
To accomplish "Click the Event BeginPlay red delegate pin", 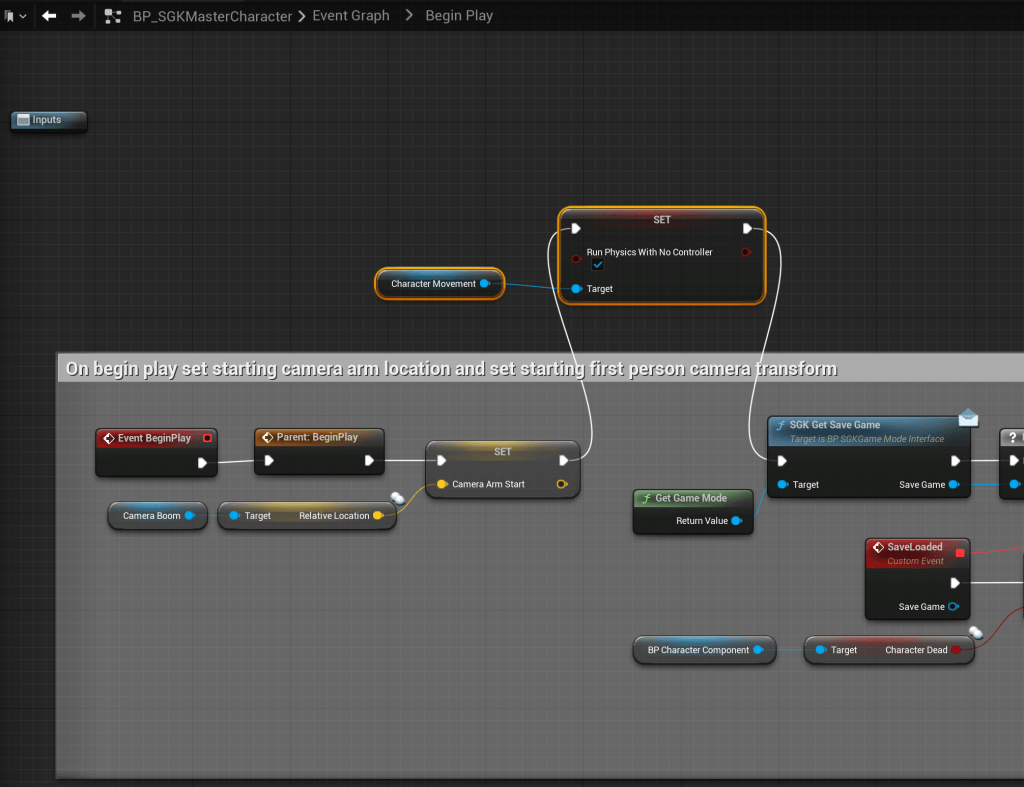I will [207, 438].
